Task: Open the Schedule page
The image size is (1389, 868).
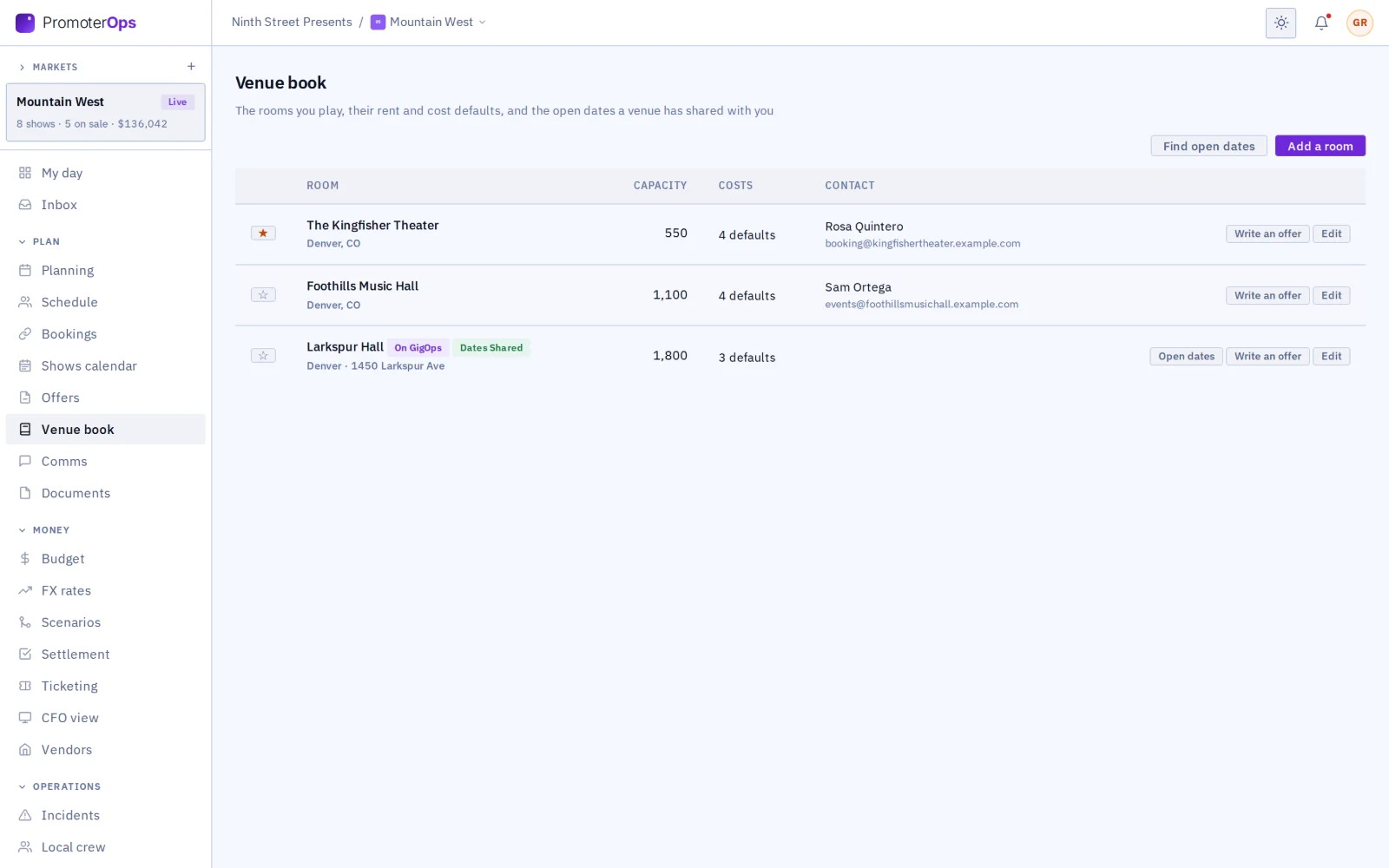Action: pyautogui.click(x=106, y=302)
